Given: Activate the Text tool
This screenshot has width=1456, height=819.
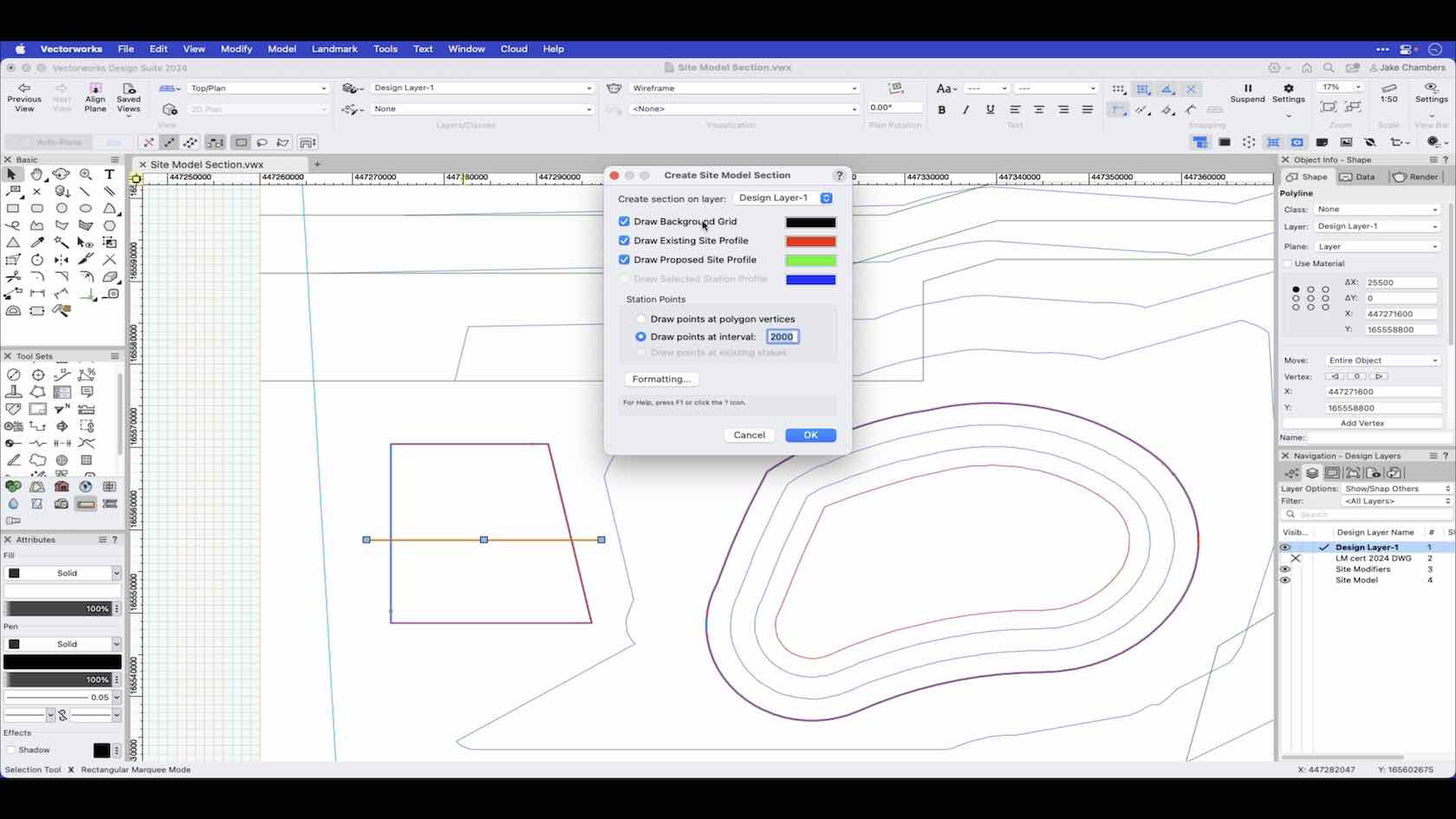Looking at the screenshot, I should click(109, 175).
